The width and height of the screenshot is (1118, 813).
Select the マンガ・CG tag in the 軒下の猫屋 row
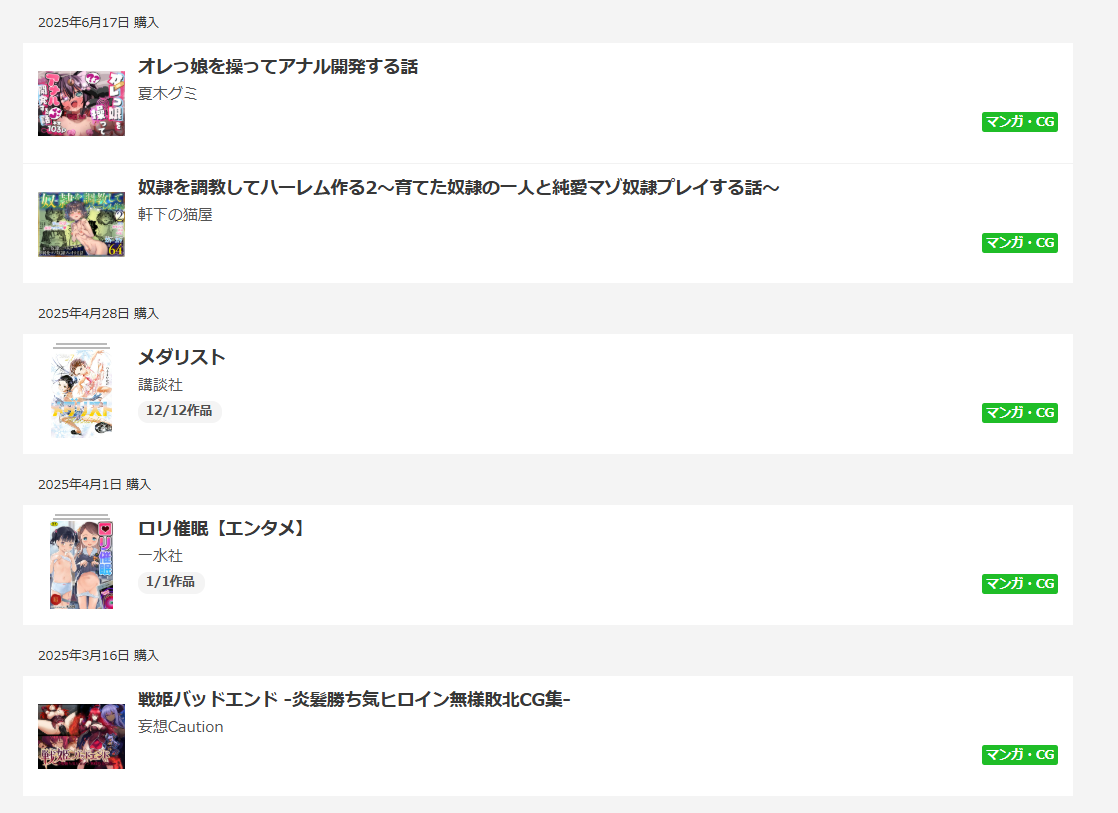(x=1019, y=243)
